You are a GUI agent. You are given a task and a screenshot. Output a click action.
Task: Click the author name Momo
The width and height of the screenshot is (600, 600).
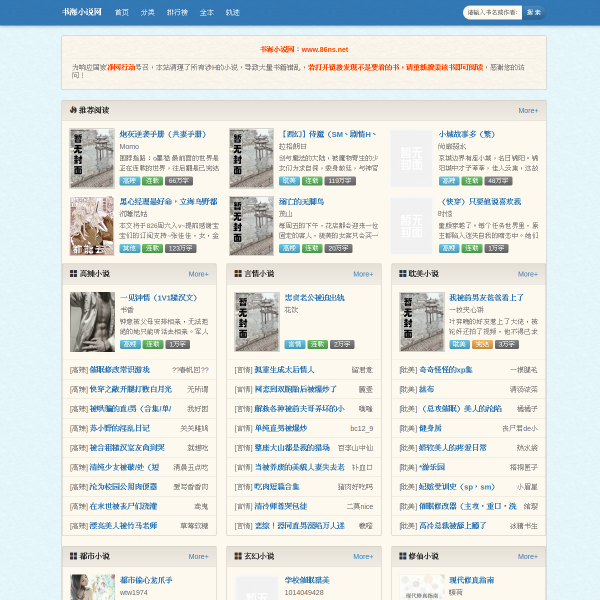(x=129, y=147)
